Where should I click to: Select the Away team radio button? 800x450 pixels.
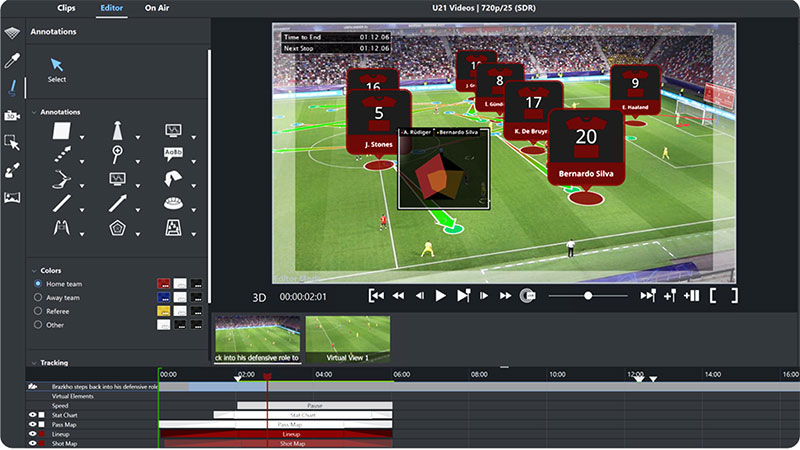(38, 297)
